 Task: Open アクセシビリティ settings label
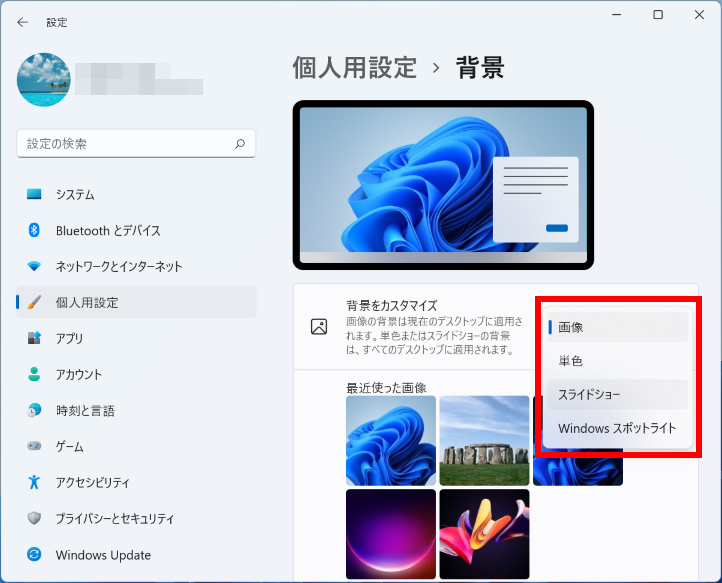(x=93, y=483)
